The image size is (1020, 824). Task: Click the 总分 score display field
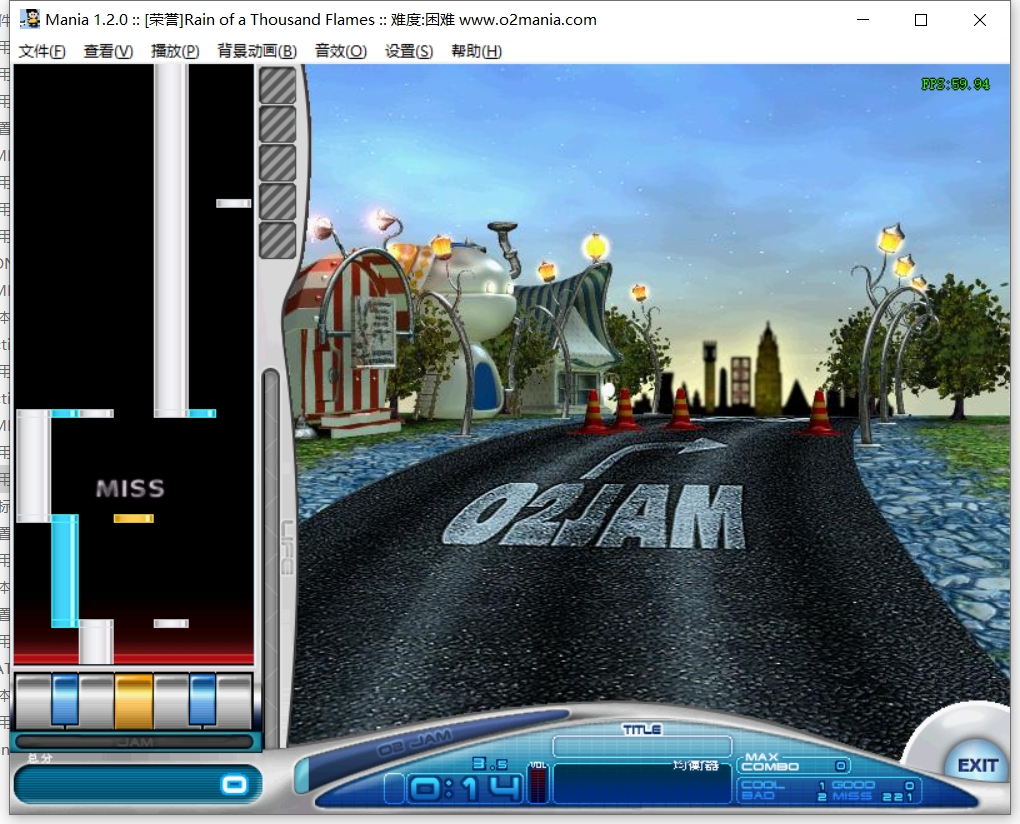click(137, 784)
